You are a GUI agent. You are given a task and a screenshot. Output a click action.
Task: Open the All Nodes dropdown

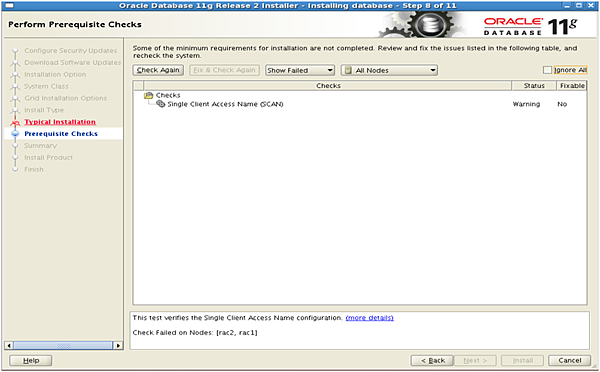[x=389, y=70]
